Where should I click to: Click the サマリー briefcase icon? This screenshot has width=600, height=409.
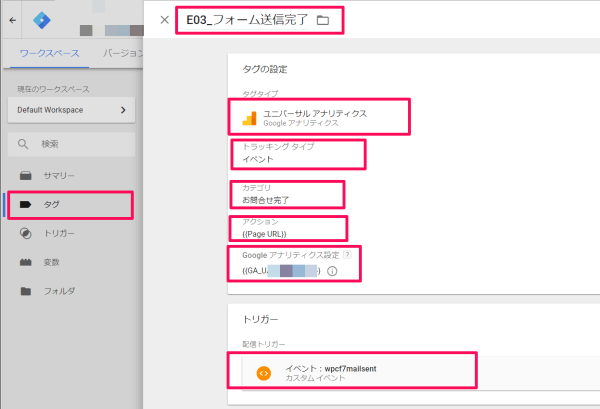(26, 176)
